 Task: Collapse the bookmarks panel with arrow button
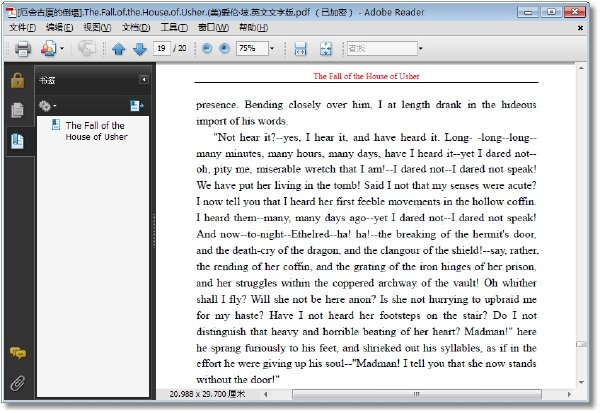point(144,80)
